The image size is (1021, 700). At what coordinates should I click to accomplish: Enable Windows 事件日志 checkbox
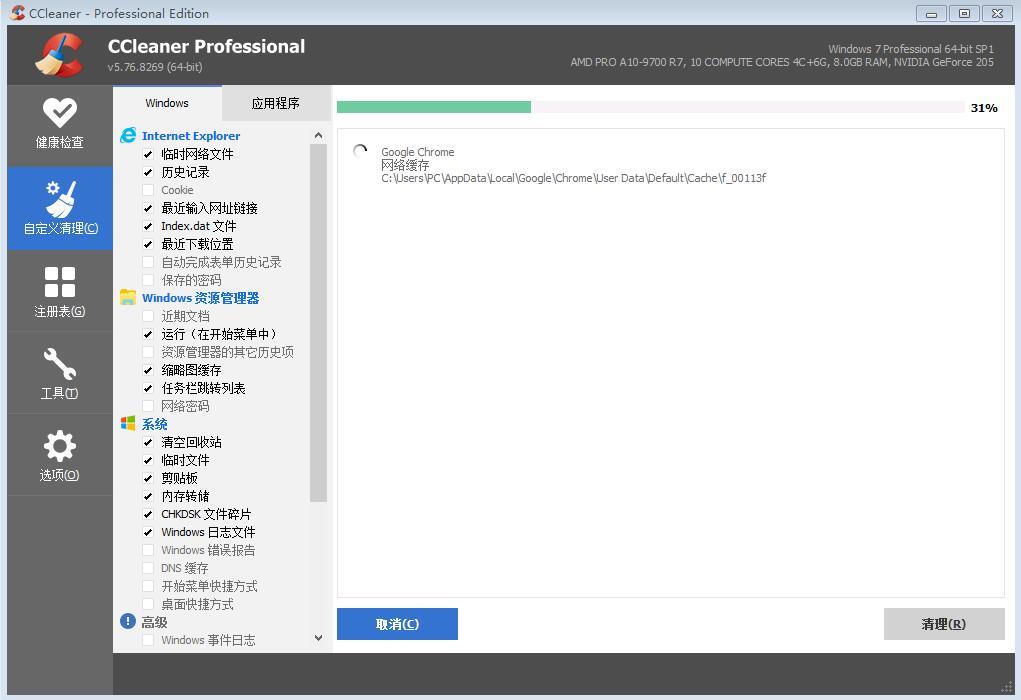pyautogui.click(x=148, y=640)
